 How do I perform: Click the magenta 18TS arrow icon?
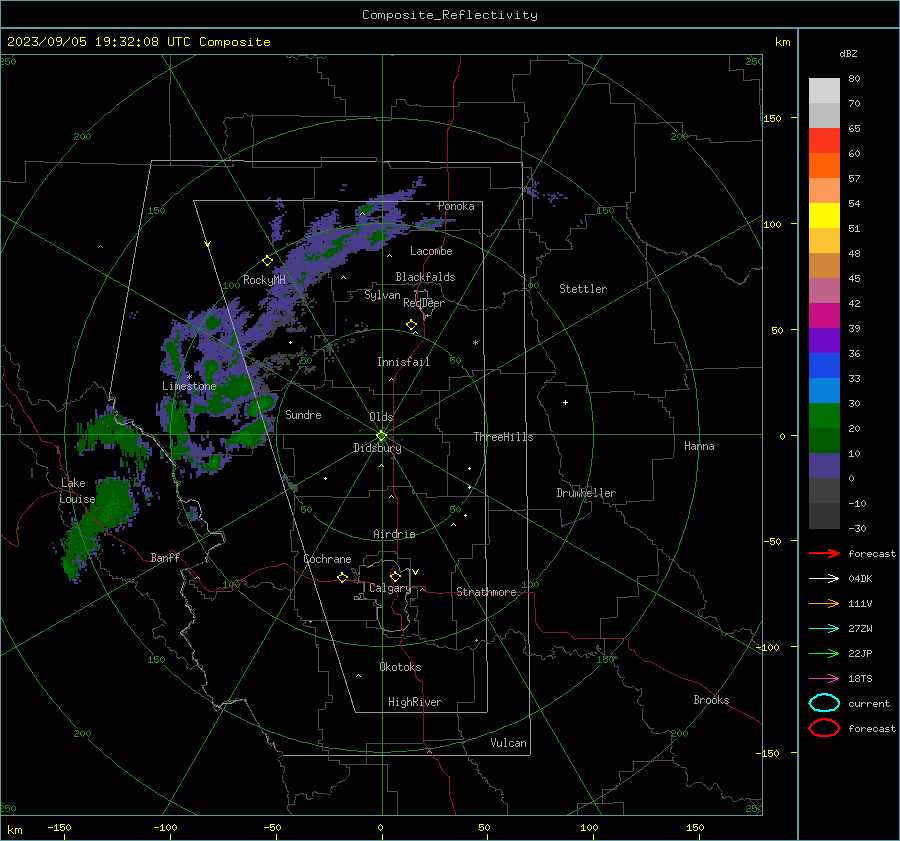tap(824, 679)
